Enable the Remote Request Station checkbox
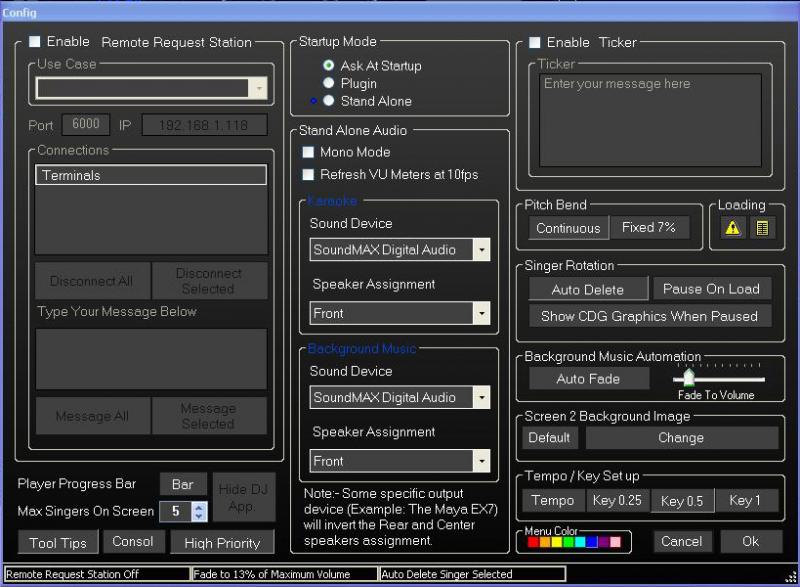The width and height of the screenshot is (800, 587). click(34, 41)
